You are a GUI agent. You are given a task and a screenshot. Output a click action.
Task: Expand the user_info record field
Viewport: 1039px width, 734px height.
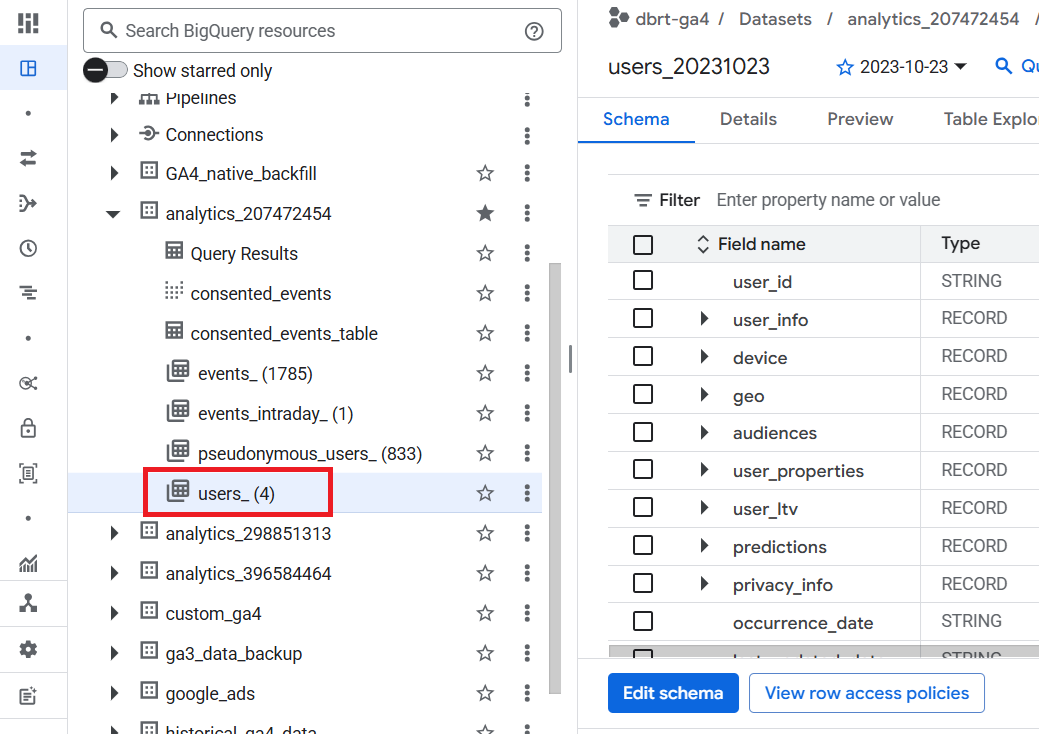(704, 319)
